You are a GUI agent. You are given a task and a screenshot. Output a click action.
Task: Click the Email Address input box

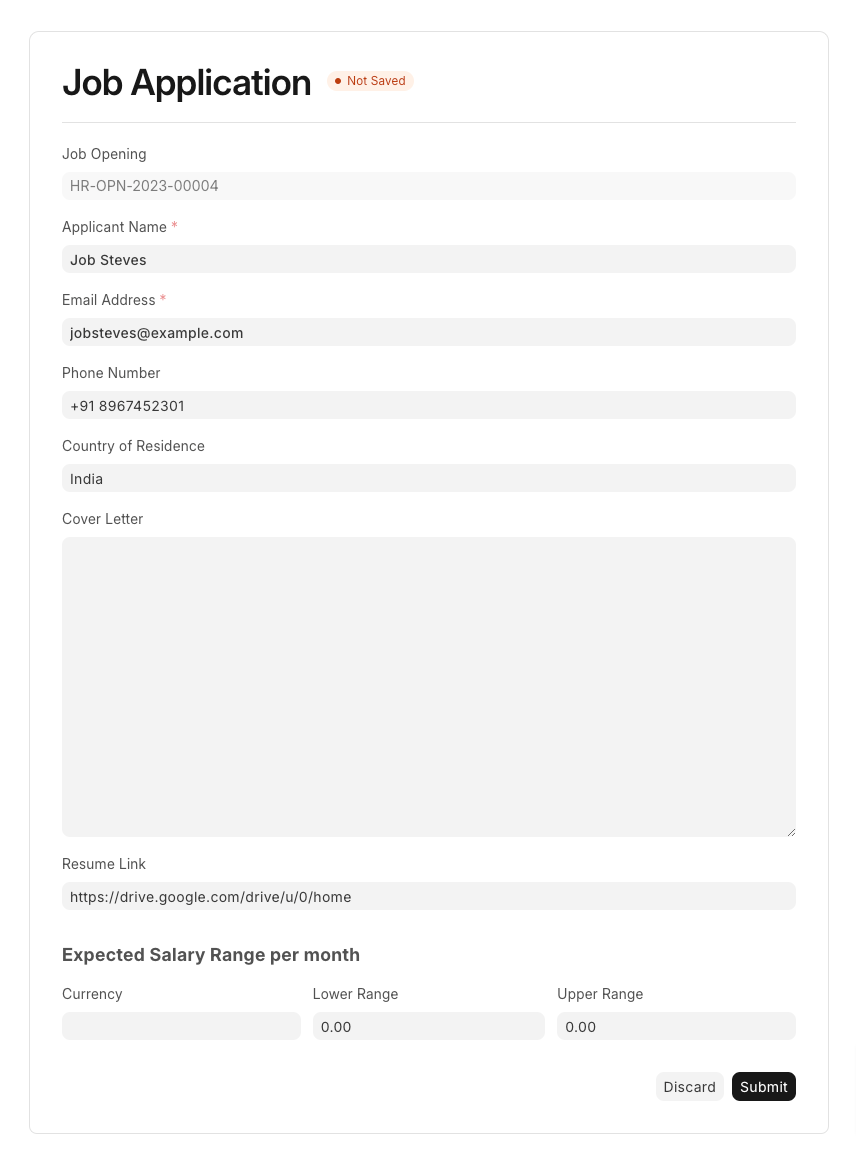(x=428, y=332)
